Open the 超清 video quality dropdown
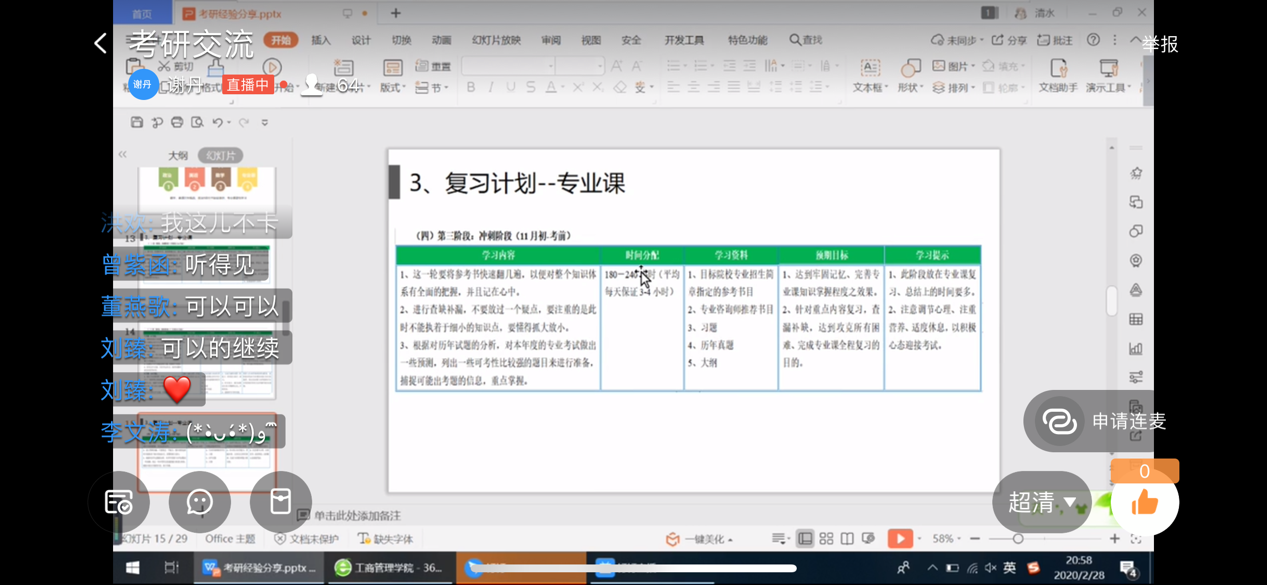 click(1041, 502)
